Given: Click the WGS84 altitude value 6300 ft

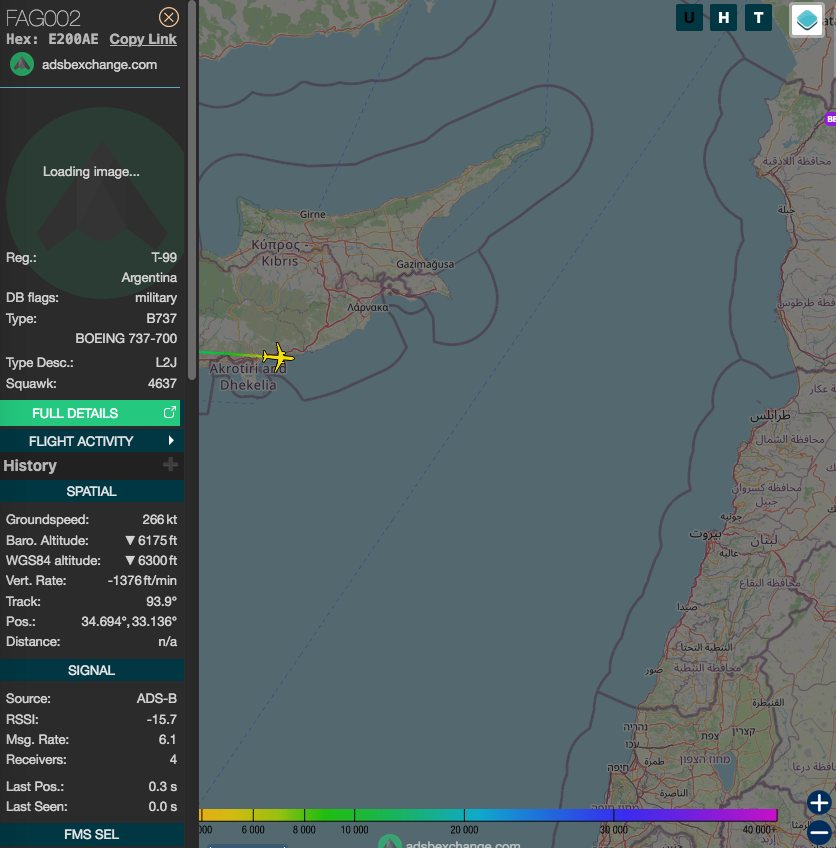Looking at the screenshot, I should pyautogui.click(x=151, y=560).
